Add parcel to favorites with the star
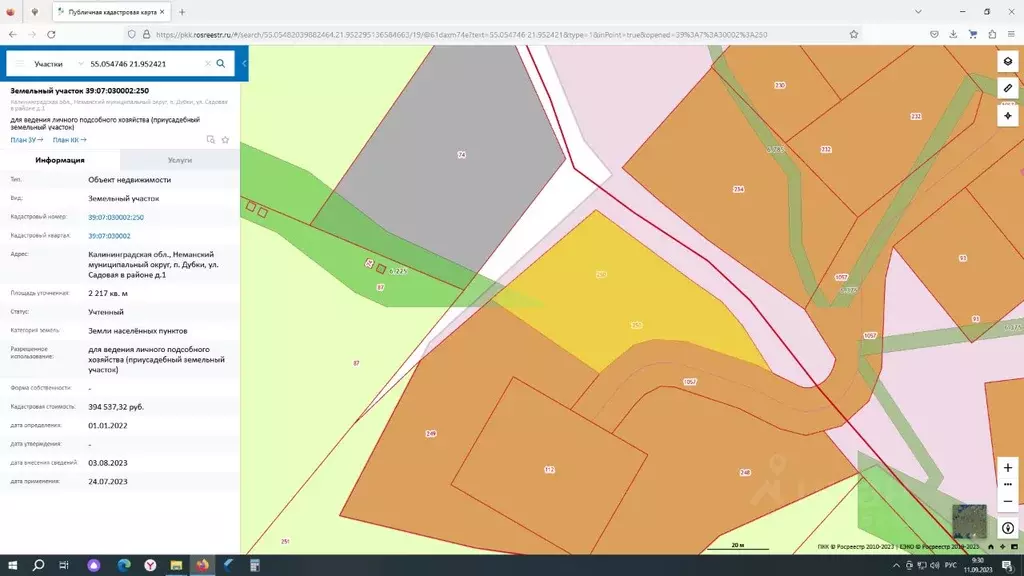This screenshot has width=1024, height=576. pyautogui.click(x=225, y=140)
